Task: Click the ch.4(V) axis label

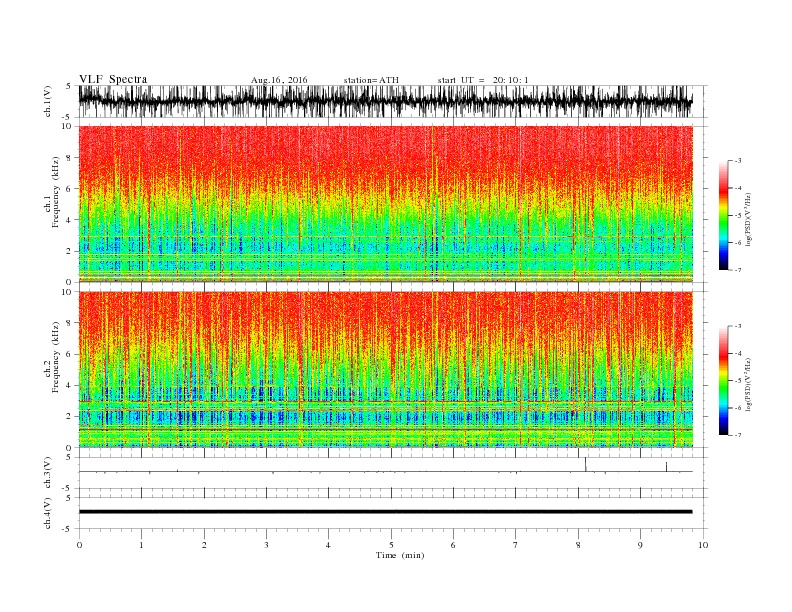Action: coord(48,513)
